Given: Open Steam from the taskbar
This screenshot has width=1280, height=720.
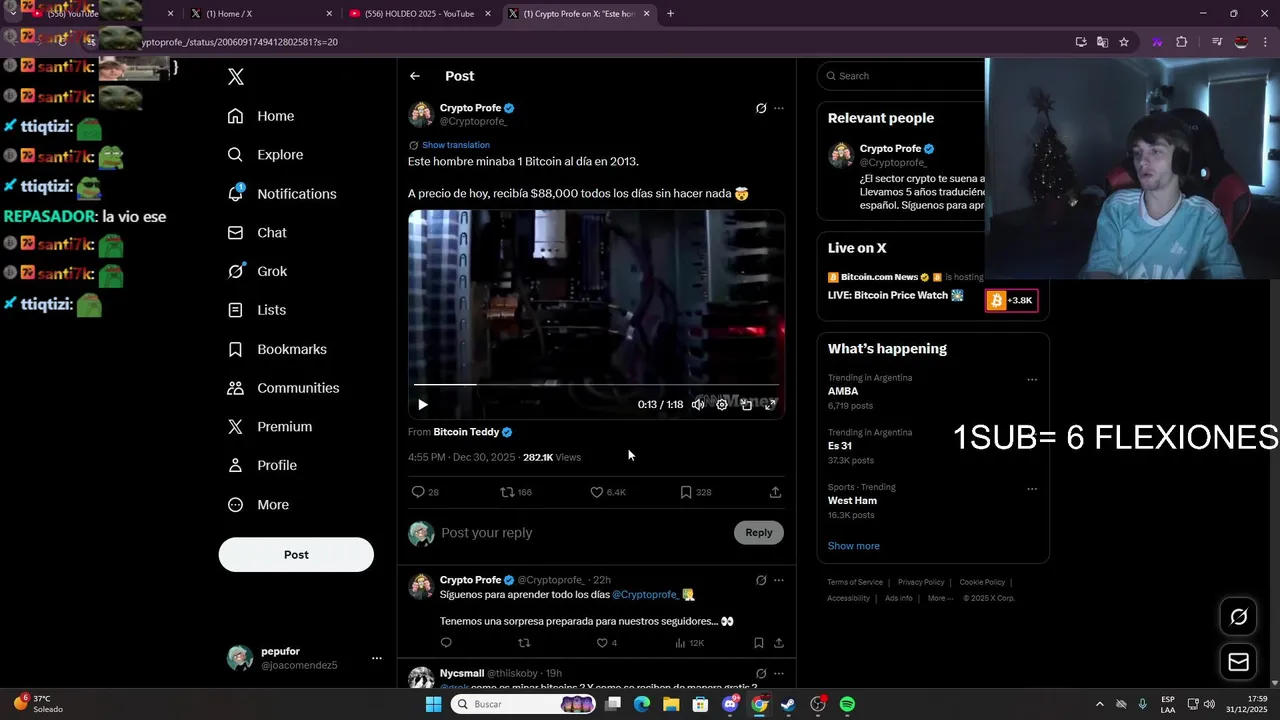Looking at the screenshot, I should coord(789,704).
